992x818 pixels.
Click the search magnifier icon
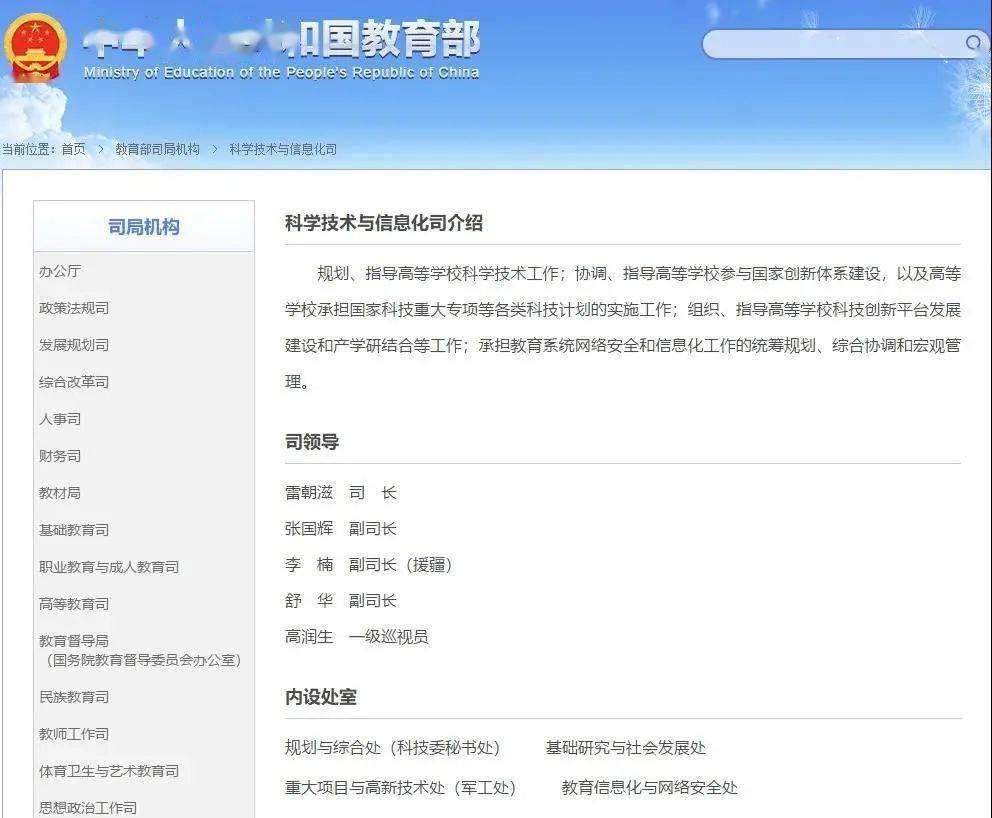[x=973, y=43]
